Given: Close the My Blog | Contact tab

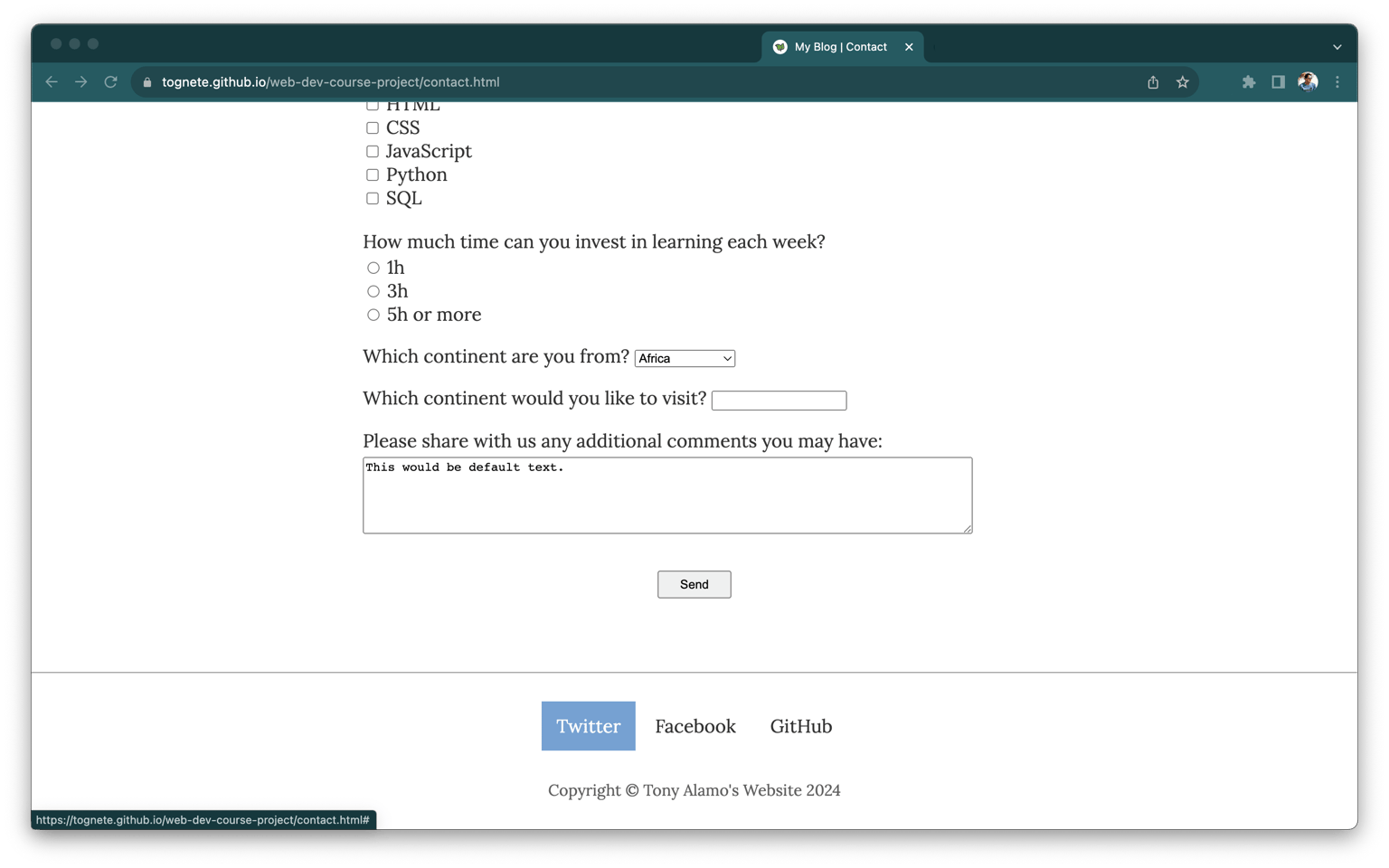Looking at the screenshot, I should pyautogui.click(x=909, y=47).
